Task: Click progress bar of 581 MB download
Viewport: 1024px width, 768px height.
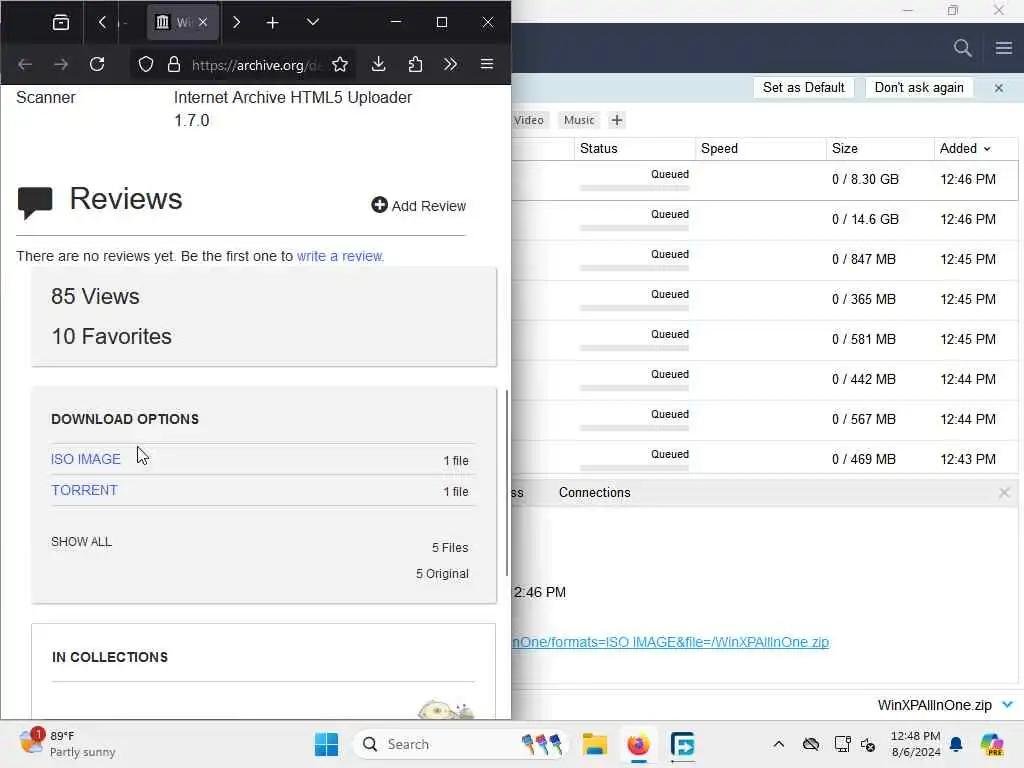Action: (x=634, y=348)
